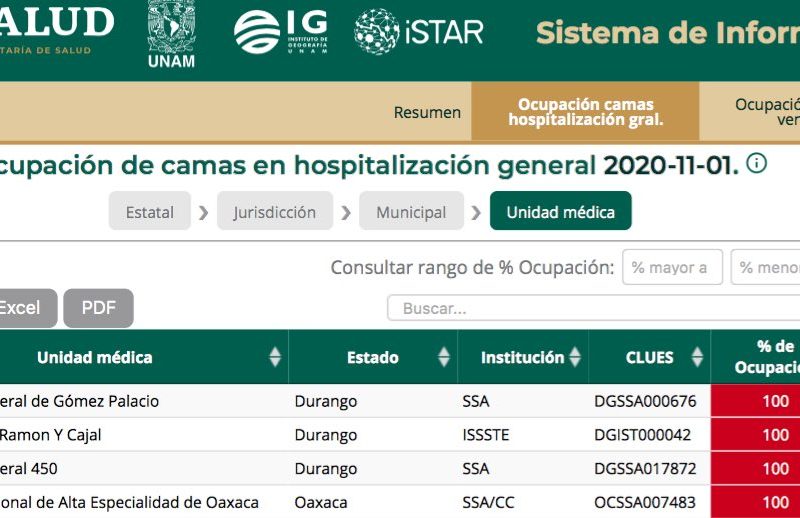800x518 pixels.
Task: Sort table by Institución column arrows
Action: (575, 357)
